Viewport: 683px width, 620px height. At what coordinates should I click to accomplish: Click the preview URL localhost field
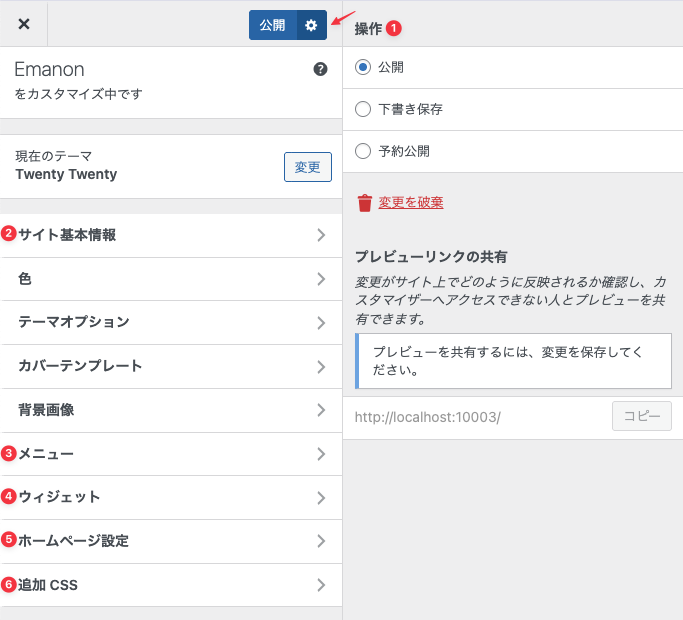coord(475,416)
